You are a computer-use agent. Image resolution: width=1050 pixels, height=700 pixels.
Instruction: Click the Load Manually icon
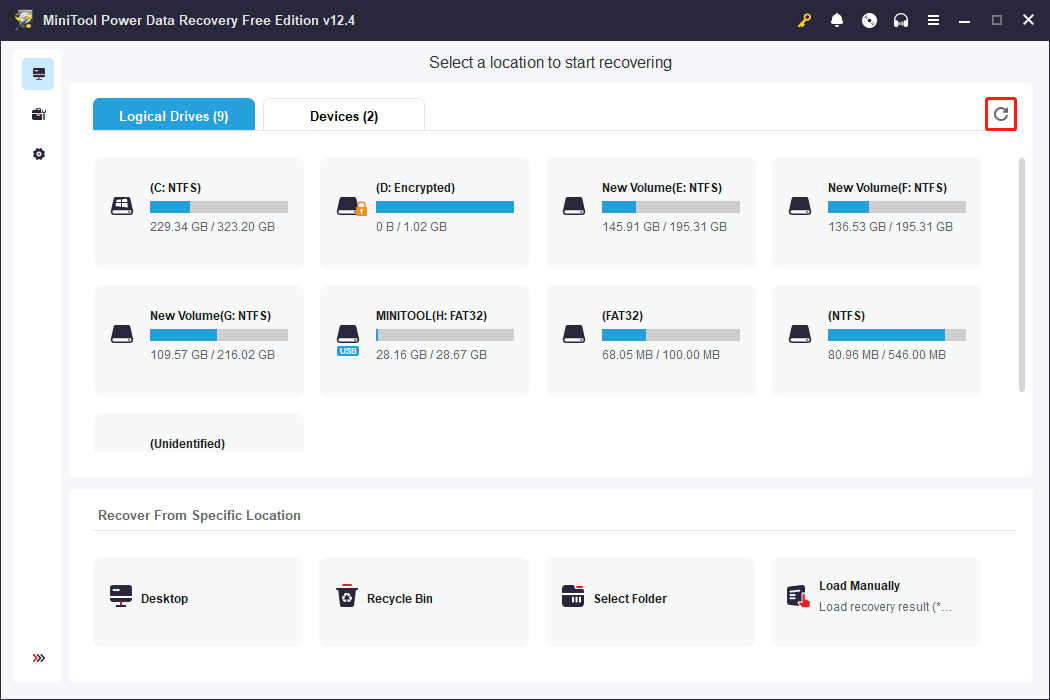[x=798, y=596]
